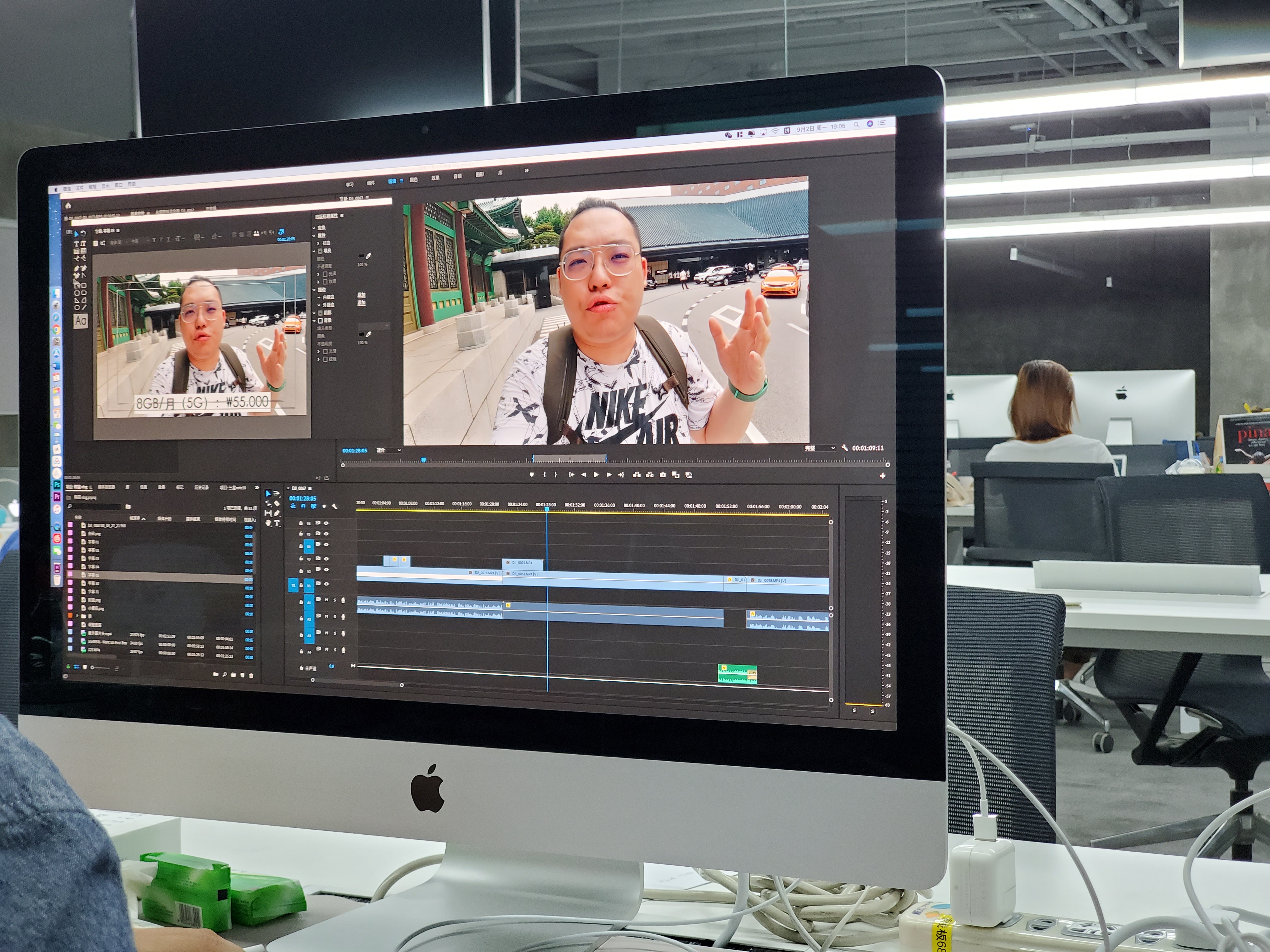The image size is (1270, 952).
Task: Toggle timeline snapping magnet icon
Action: pos(303,506)
